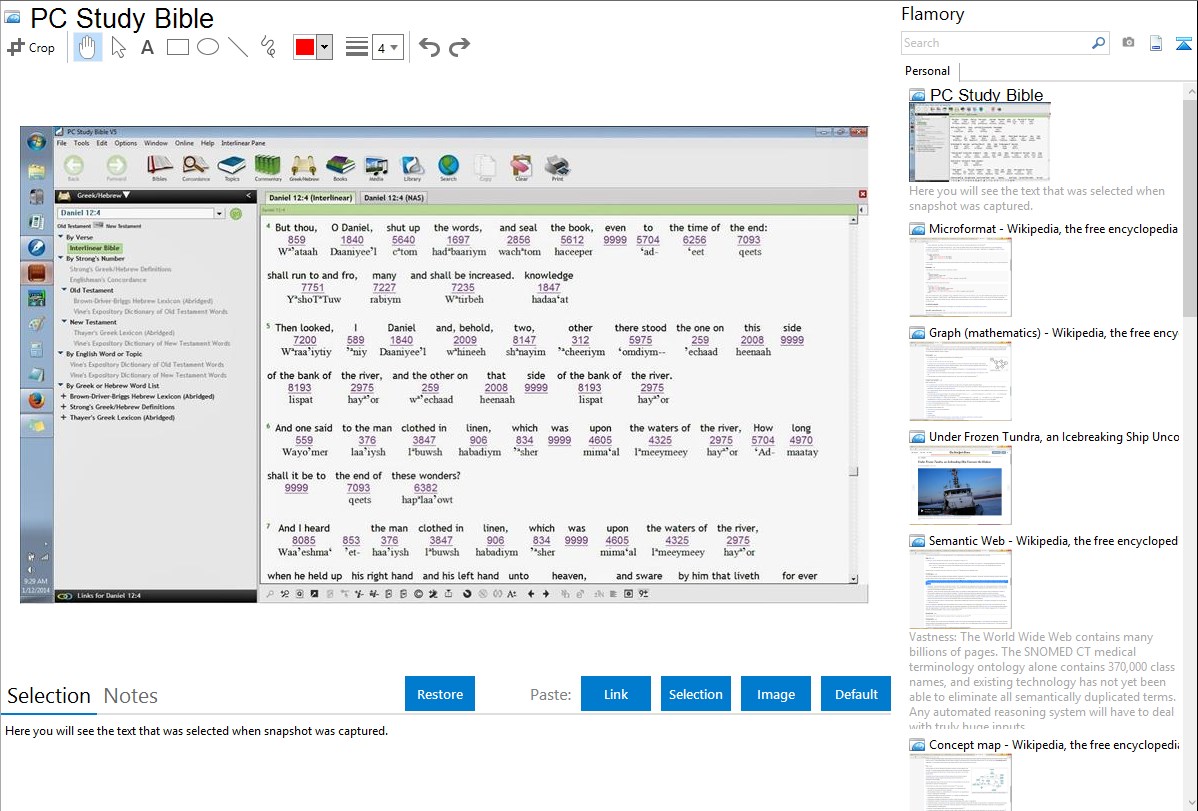1198x811 pixels.
Task: Click the Books stack icon in PC Study Bible
Action: pyautogui.click(x=340, y=167)
